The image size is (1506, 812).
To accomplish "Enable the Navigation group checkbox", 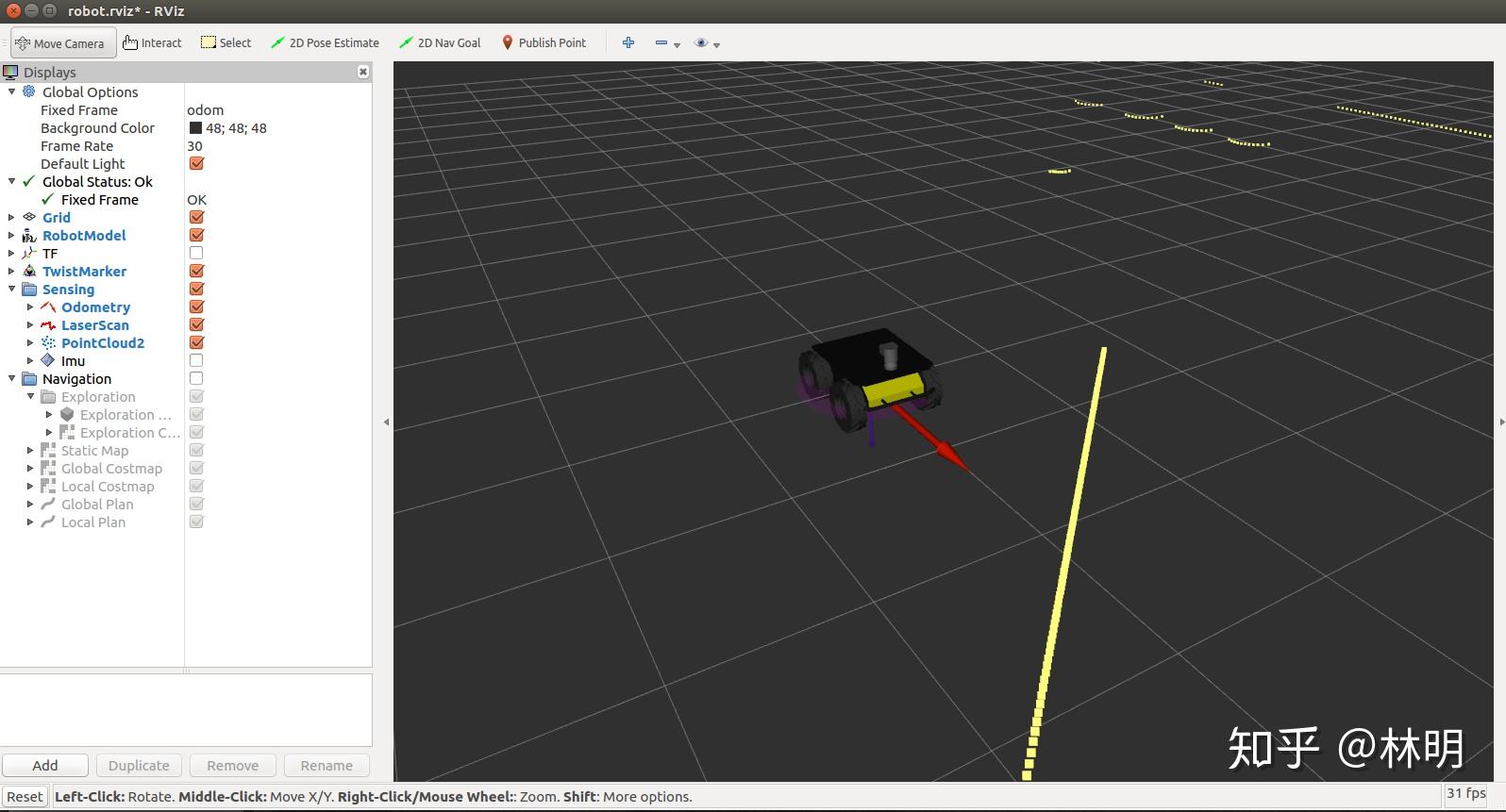I will coord(196,378).
